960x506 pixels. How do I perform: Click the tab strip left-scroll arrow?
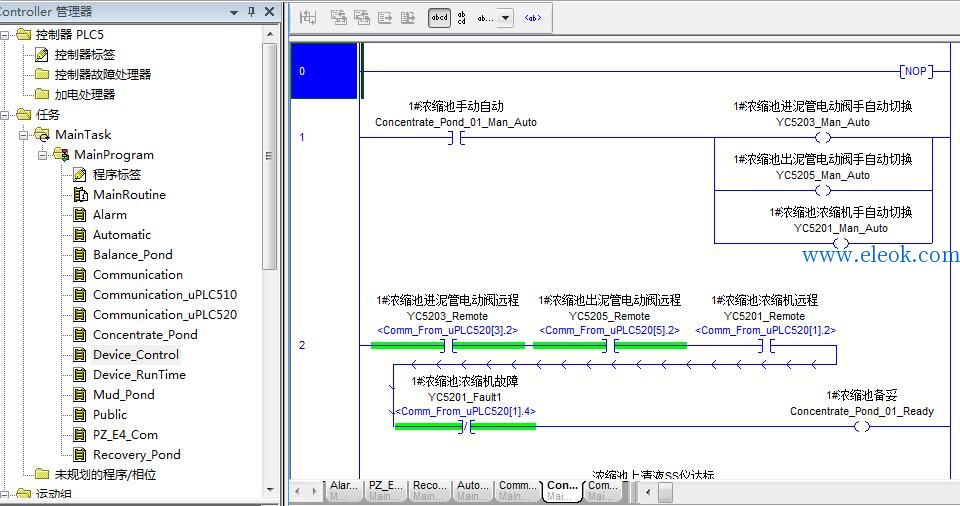point(298,491)
